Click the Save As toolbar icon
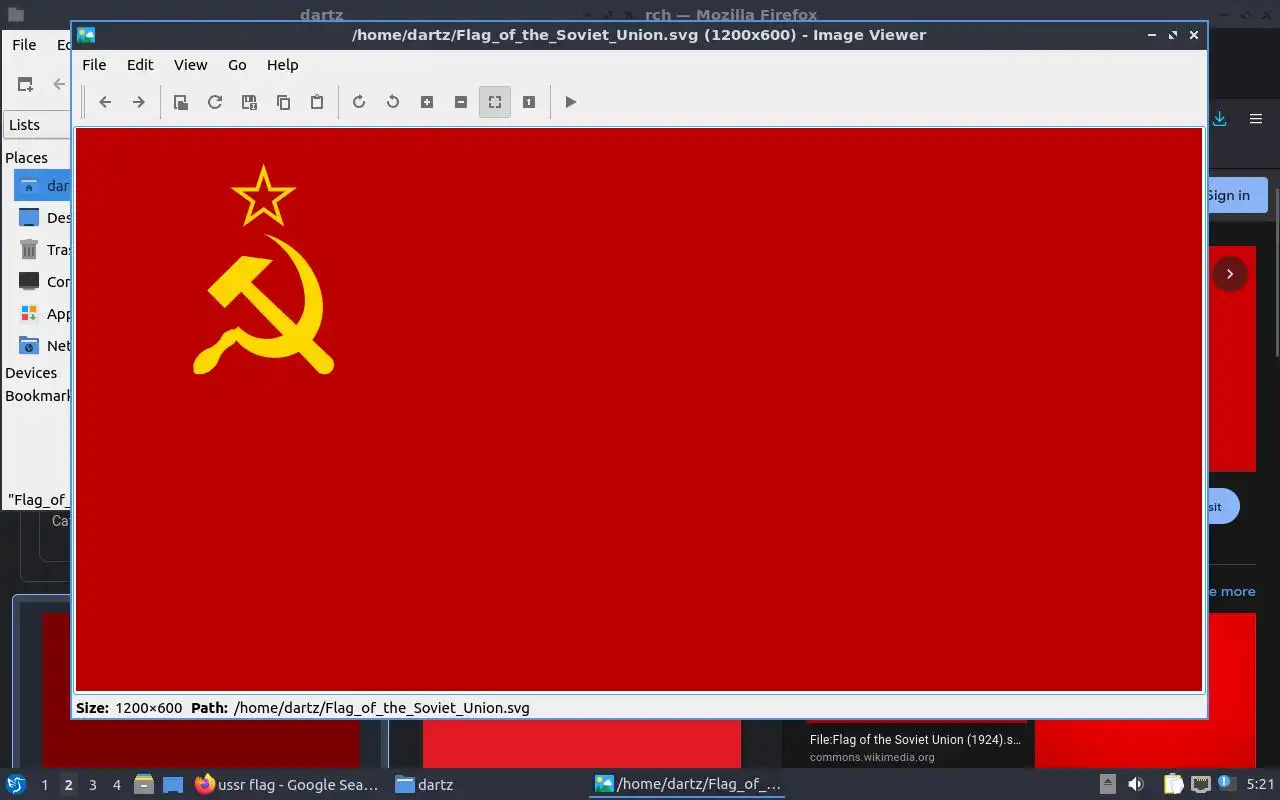 point(249,102)
